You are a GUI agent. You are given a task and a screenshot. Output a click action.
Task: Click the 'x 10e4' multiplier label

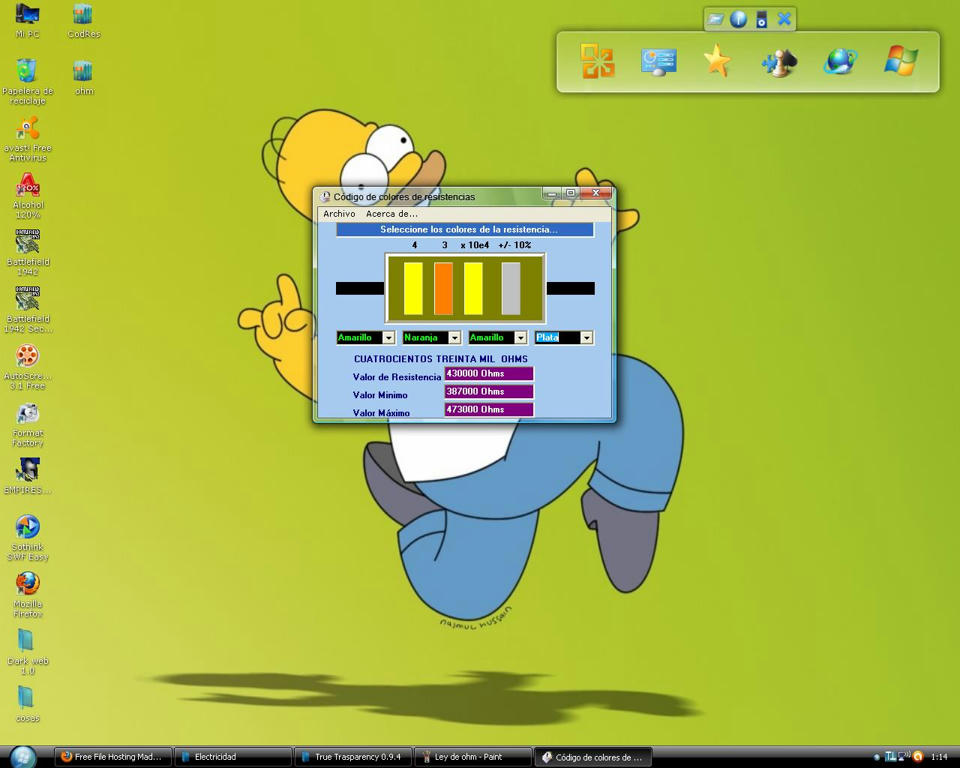(x=475, y=245)
